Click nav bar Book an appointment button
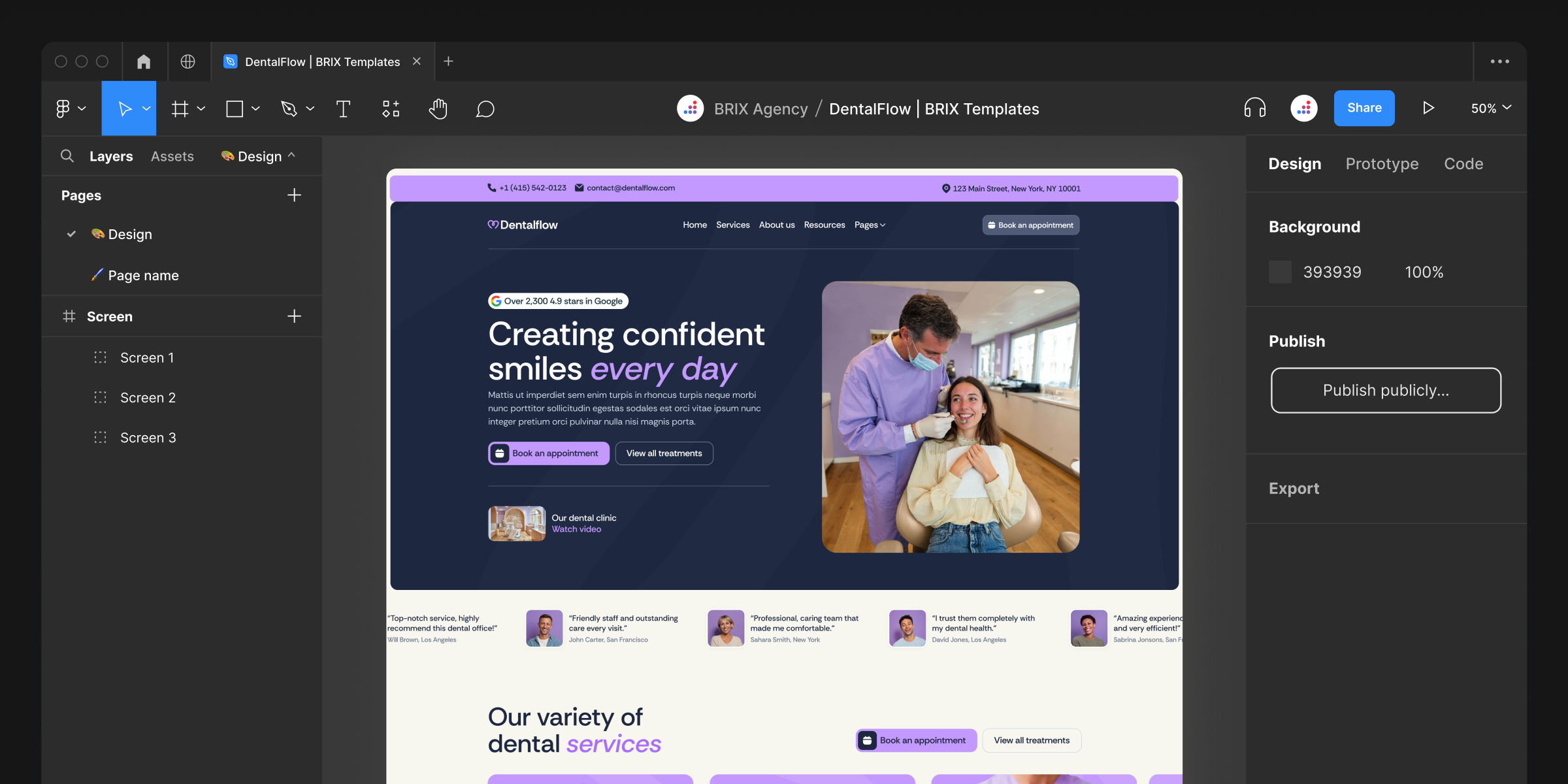Viewport: 1568px width, 784px height. point(1031,225)
